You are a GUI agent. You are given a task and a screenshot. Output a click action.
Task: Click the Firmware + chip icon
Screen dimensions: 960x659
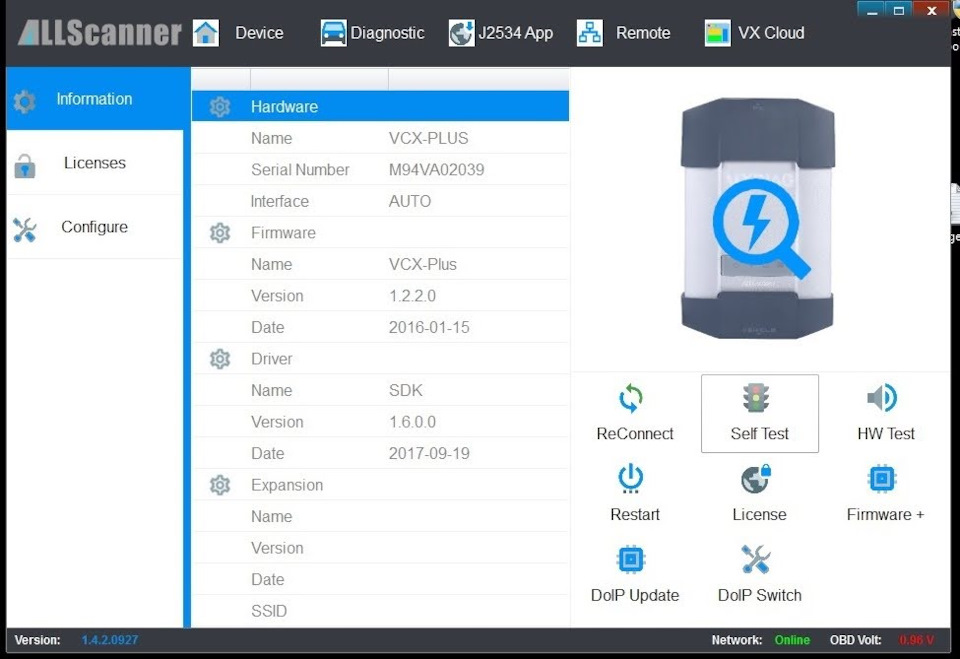tap(882, 479)
